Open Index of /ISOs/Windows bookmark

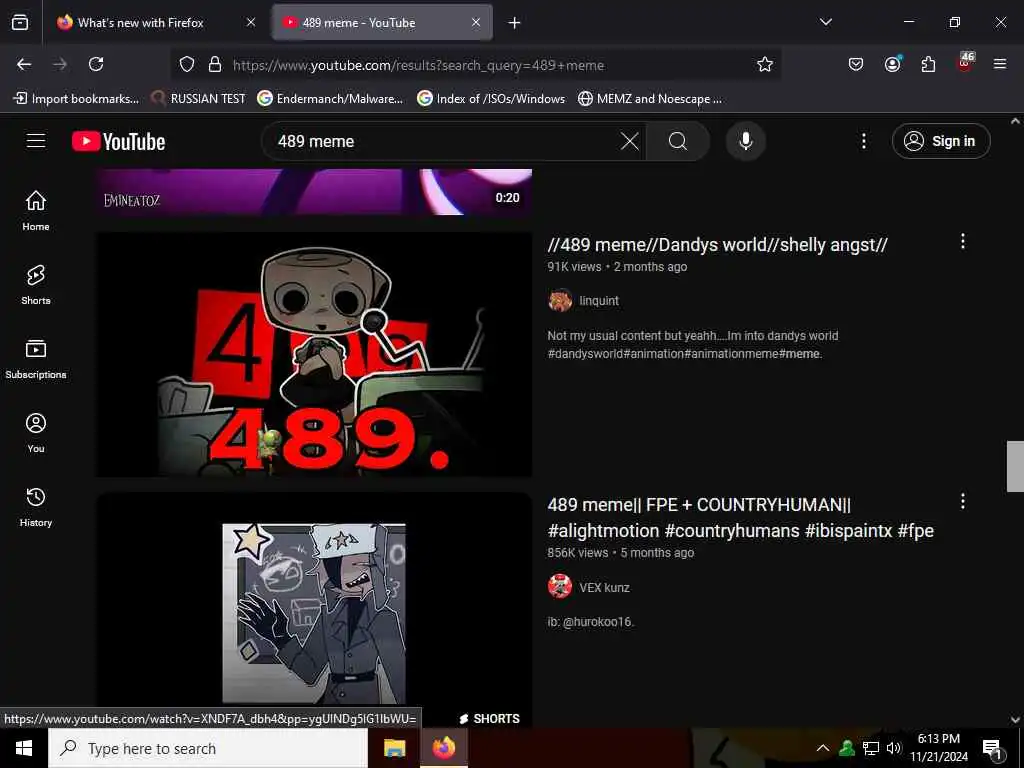[x=491, y=99]
